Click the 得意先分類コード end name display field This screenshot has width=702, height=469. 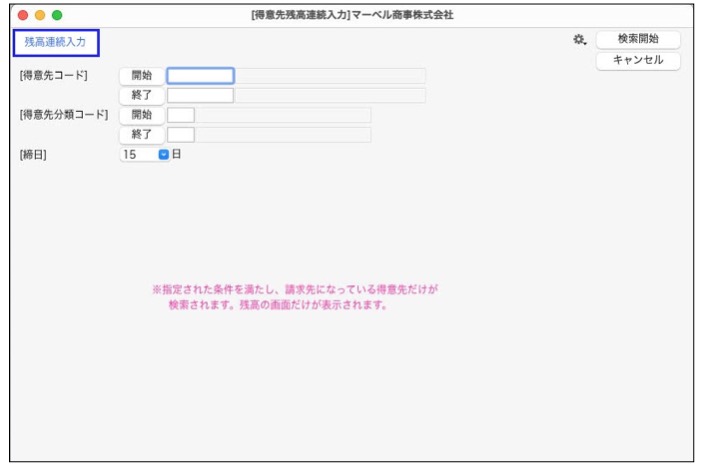pos(283,135)
